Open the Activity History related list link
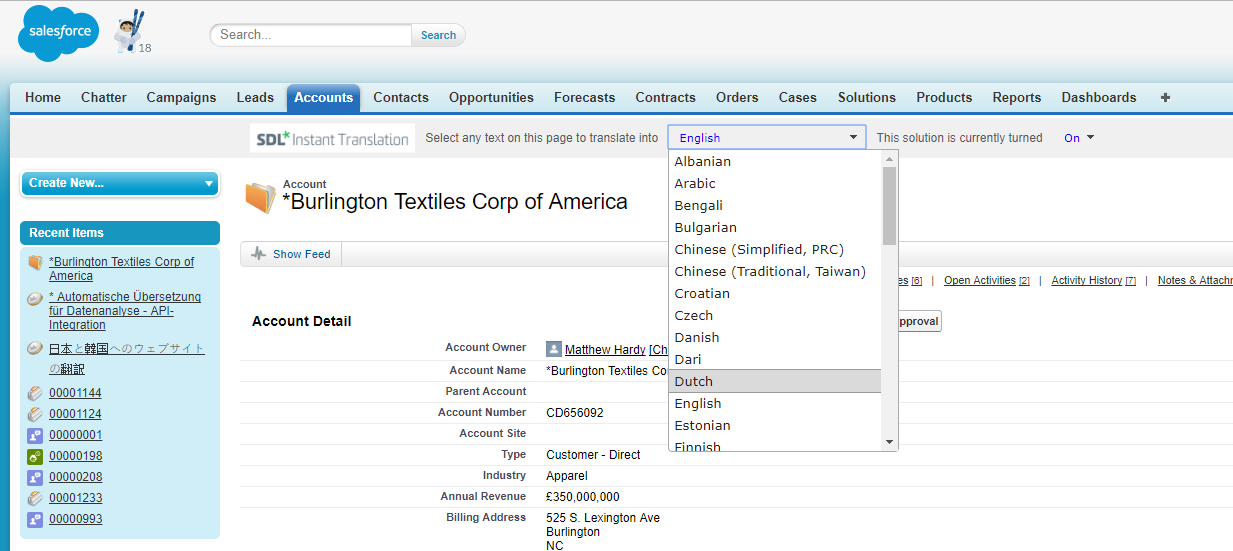The width and height of the screenshot is (1233, 551). point(1093,281)
